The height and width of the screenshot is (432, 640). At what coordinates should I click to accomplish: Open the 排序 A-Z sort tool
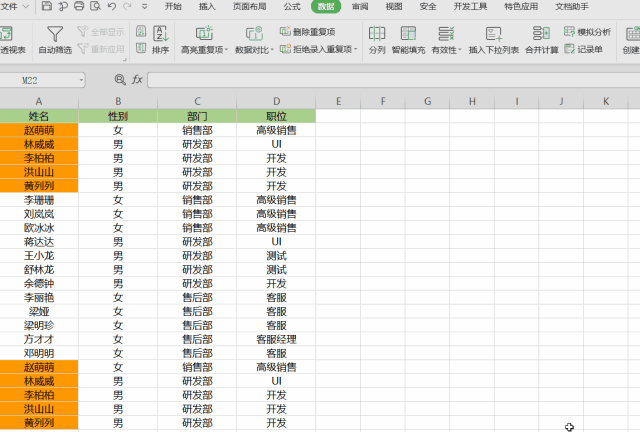pyautogui.click(x=160, y=40)
